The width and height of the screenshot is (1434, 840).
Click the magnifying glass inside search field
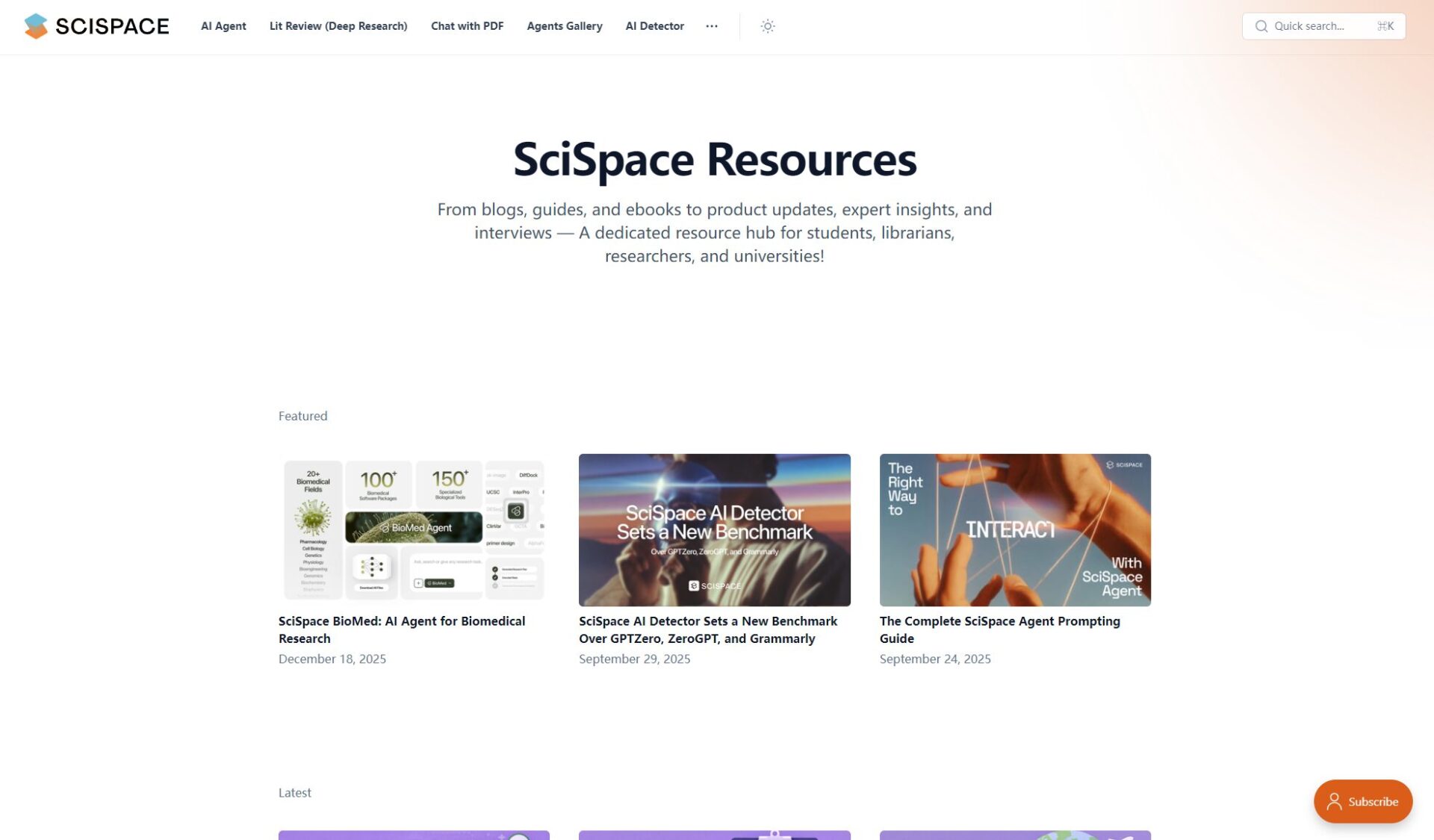point(1261,26)
